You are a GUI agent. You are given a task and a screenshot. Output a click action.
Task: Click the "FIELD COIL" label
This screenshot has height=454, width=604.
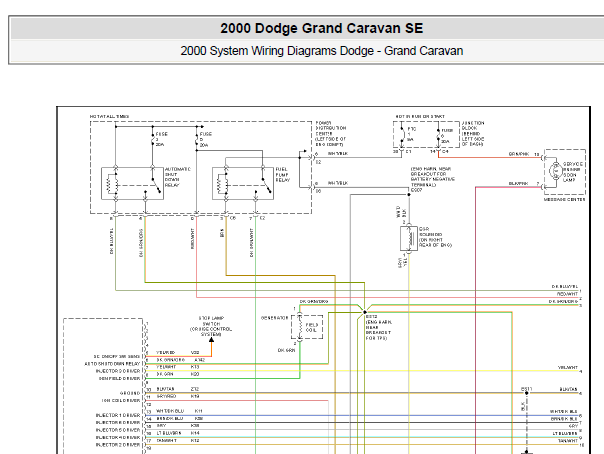tap(312, 327)
